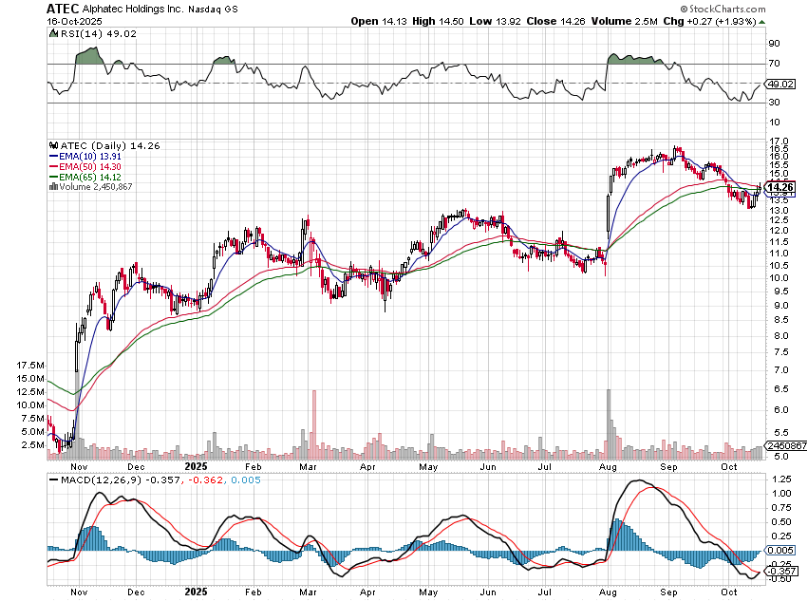This screenshot has height=601, width=807.
Task: Click the blue line swatch for EMA(10)
Action: click(54, 156)
